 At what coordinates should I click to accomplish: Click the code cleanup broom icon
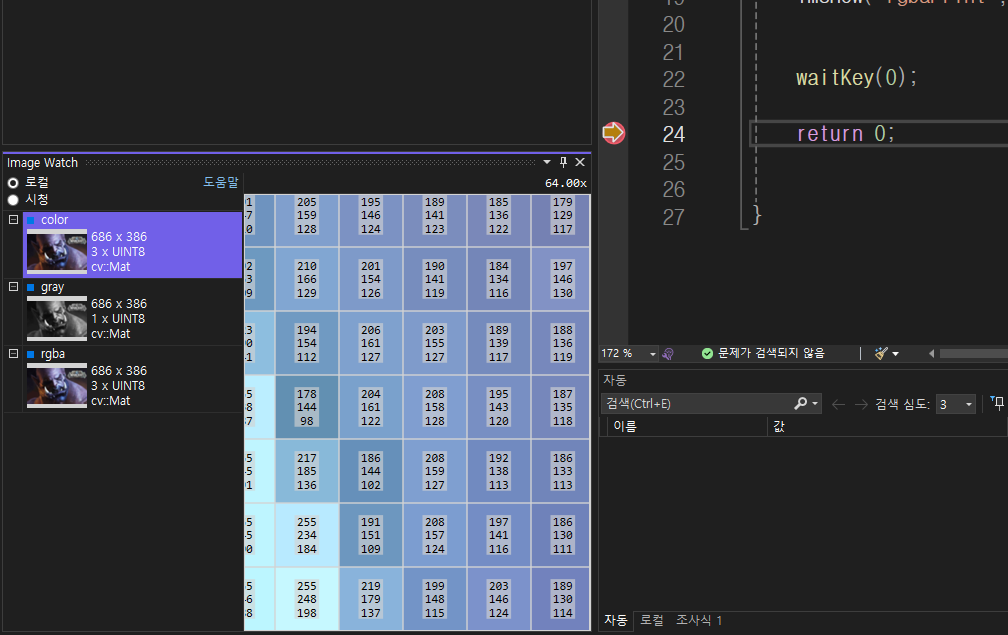point(881,353)
